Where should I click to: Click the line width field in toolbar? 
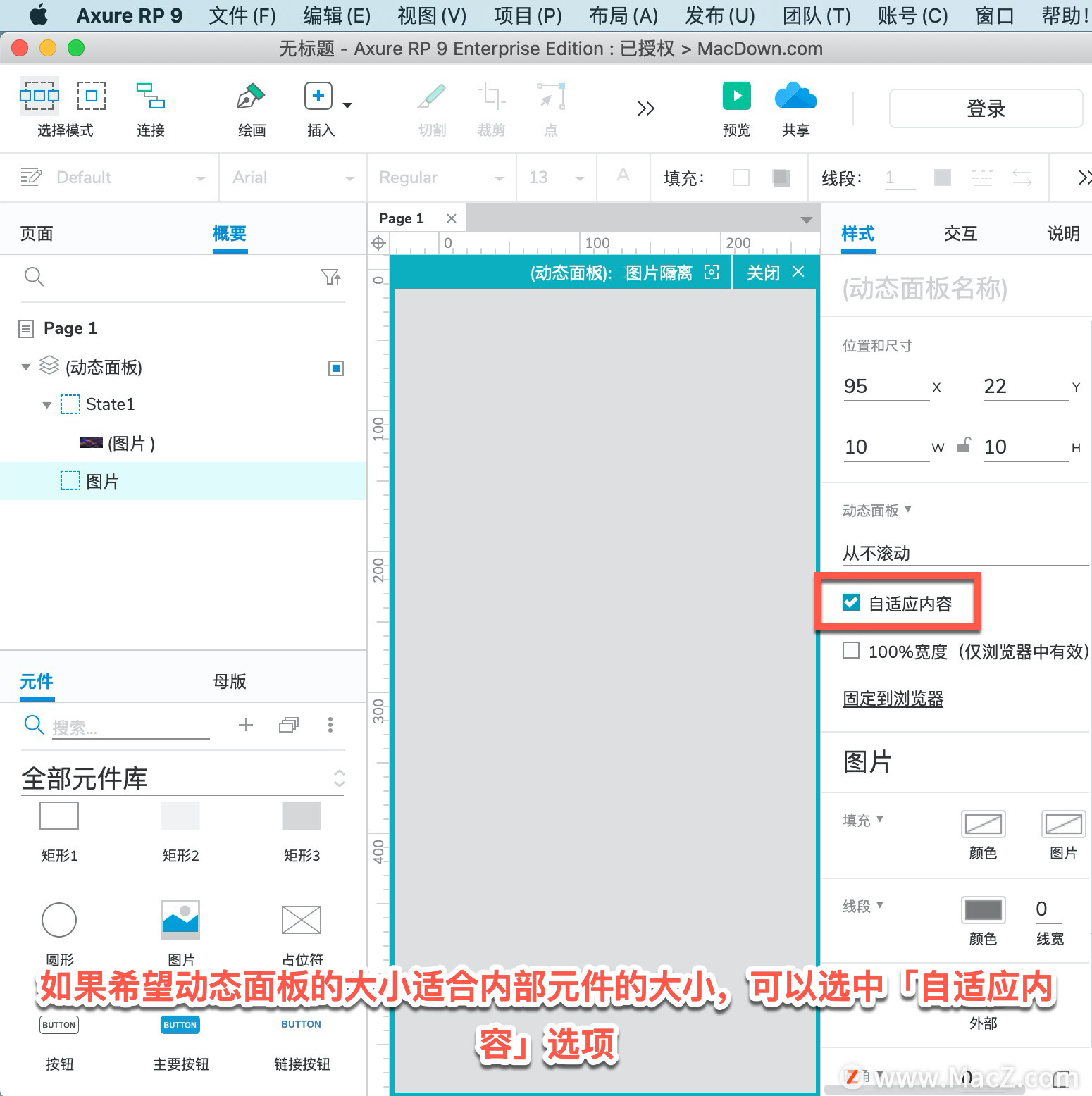[900, 178]
